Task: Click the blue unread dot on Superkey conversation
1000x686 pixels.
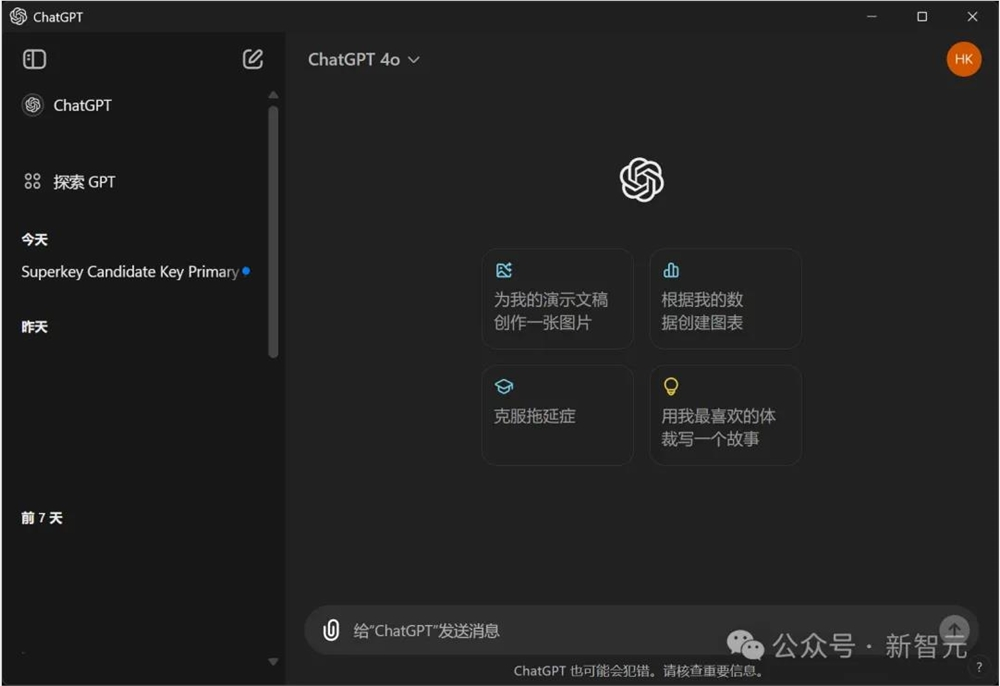Action: (245, 271)
